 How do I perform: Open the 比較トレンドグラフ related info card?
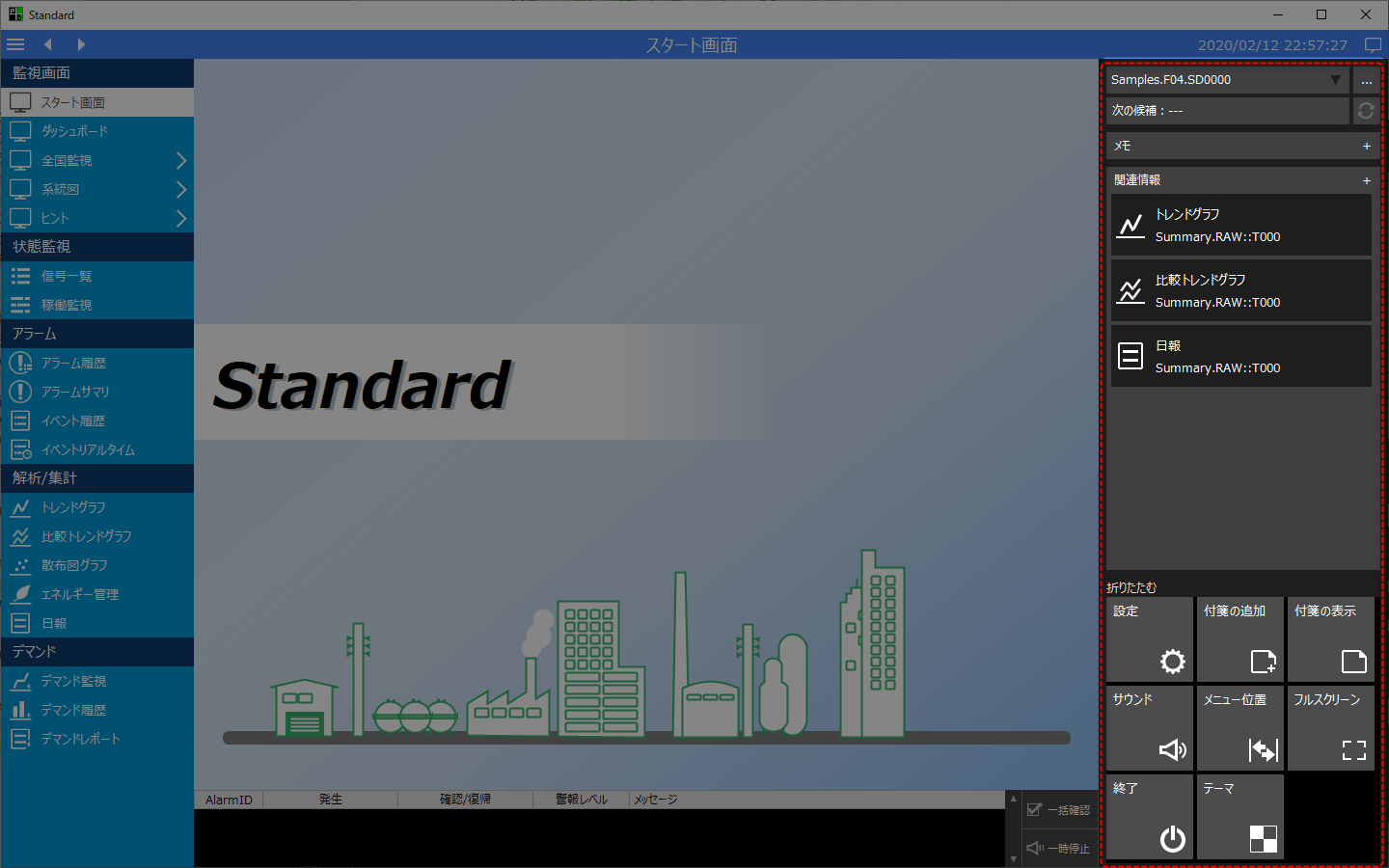click(x=1240, y=290)
